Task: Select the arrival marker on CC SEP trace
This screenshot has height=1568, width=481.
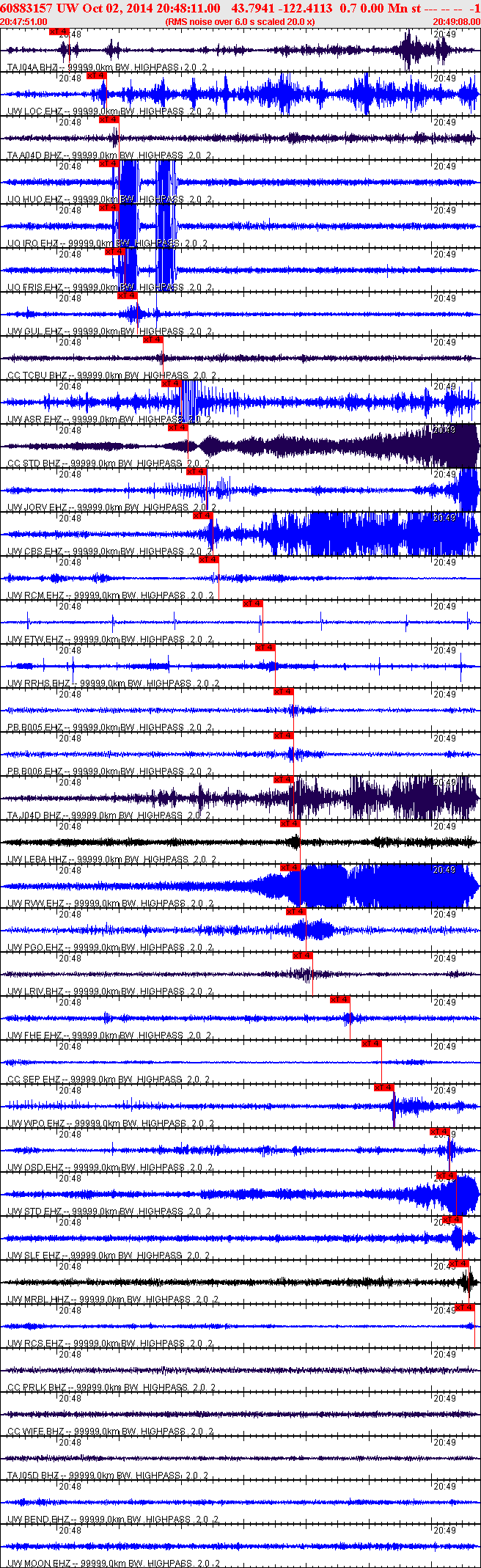Action: (x=372, y=1044)
